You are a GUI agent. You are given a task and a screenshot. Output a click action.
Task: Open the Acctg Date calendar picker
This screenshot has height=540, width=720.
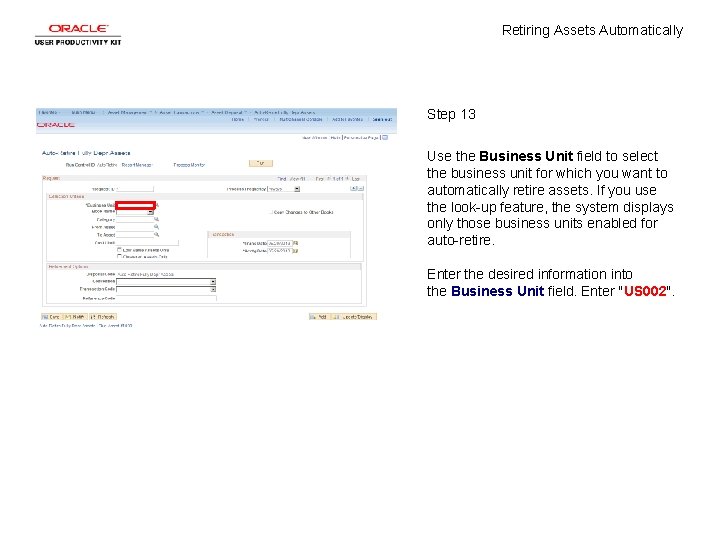(x=296, y=251)
